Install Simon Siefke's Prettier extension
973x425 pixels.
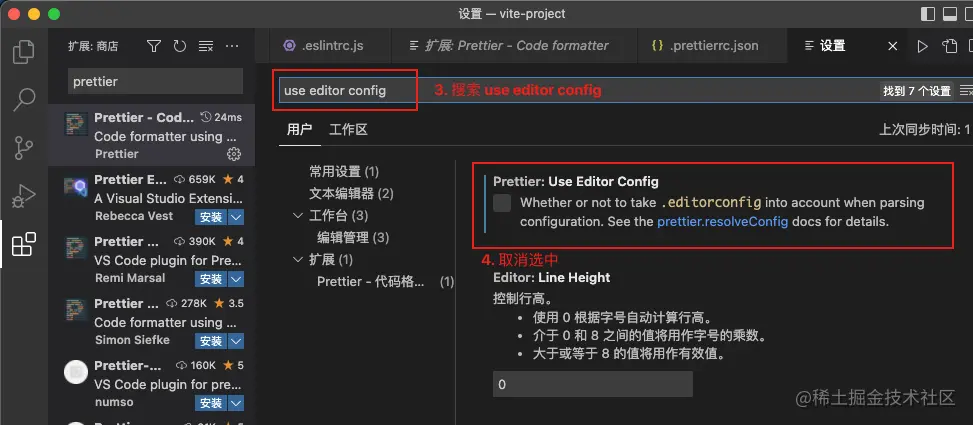(211, 341)
